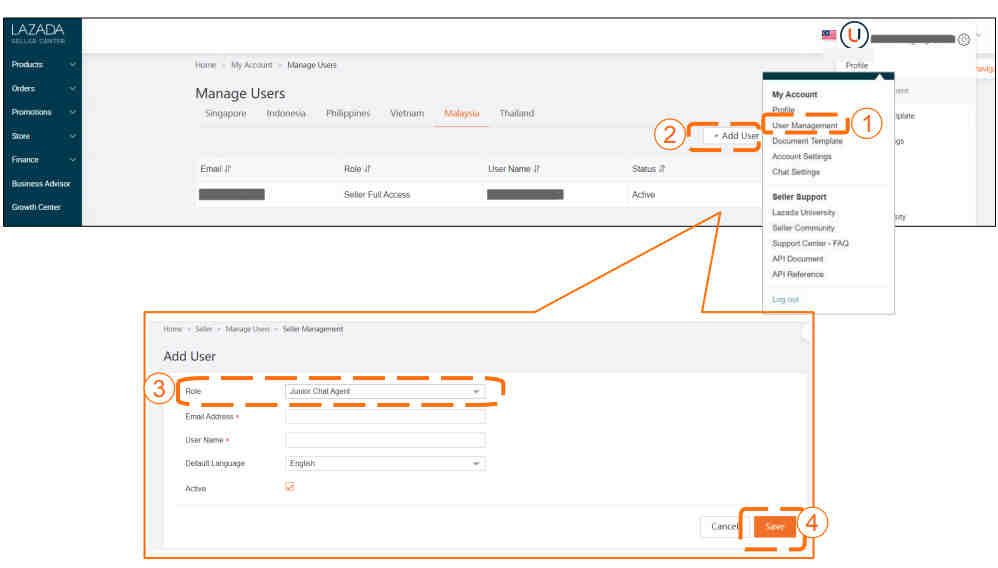
Task: Click the Add User button
Action: click(x=732, y=136)
